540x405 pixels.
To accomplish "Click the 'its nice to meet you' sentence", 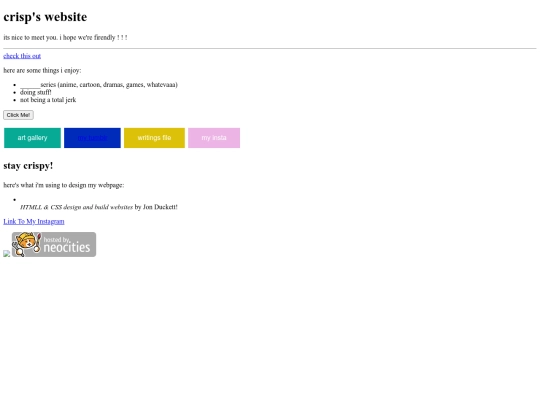I will 65,38.
